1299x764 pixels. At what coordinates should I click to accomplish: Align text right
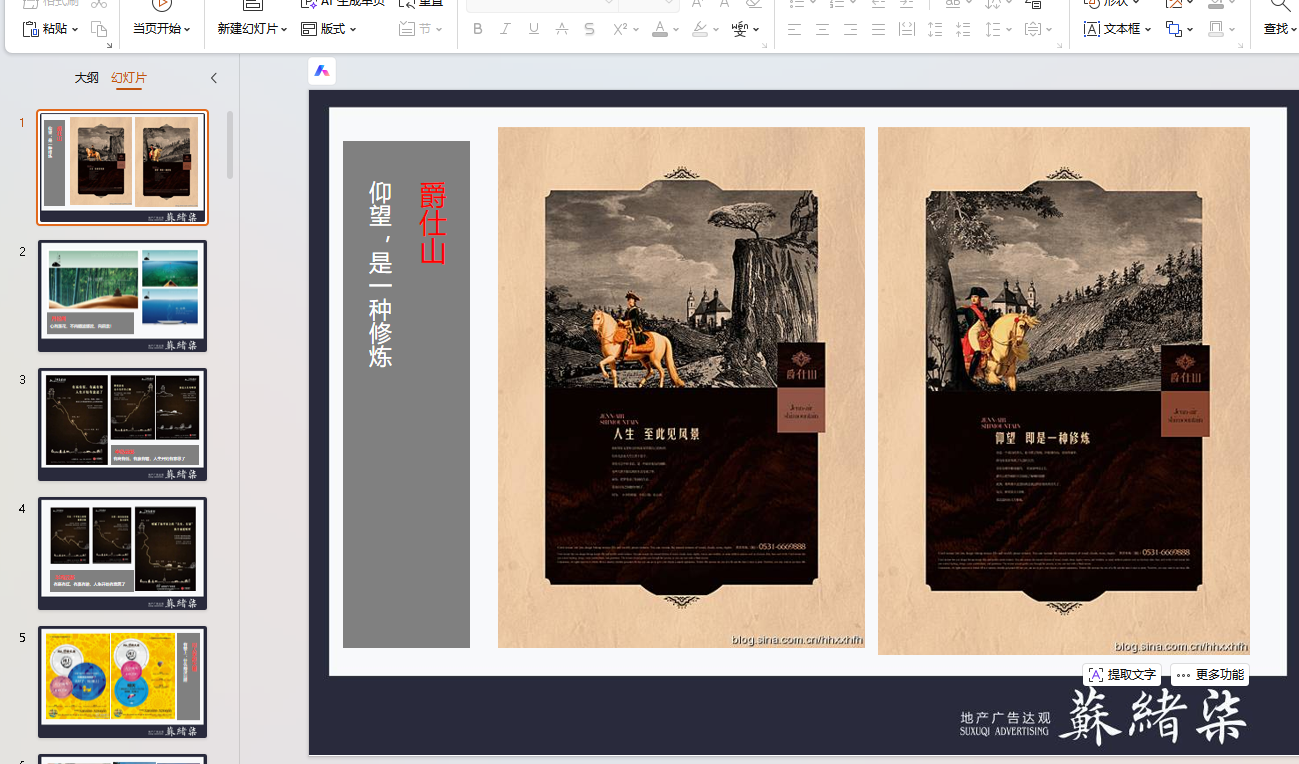coord(850,29)
